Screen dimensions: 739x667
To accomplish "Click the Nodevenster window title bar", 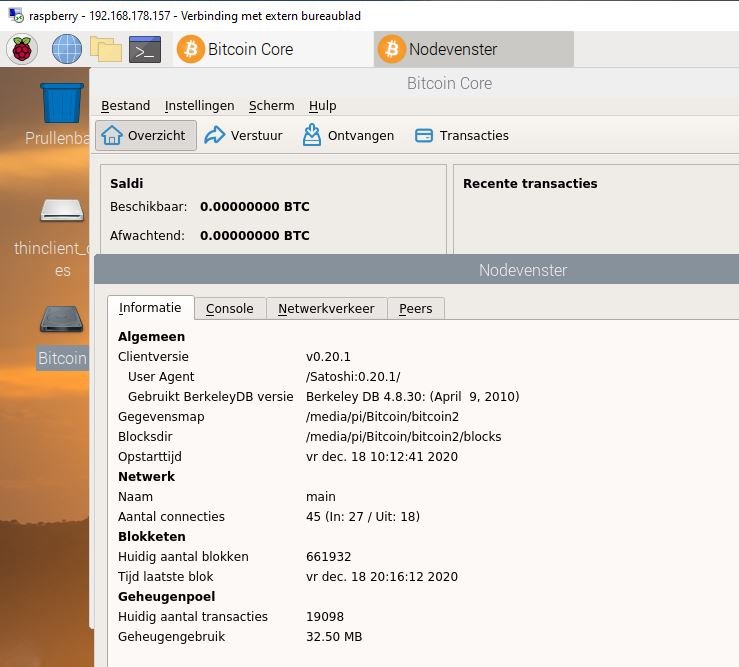I will (x=417, y=270).
